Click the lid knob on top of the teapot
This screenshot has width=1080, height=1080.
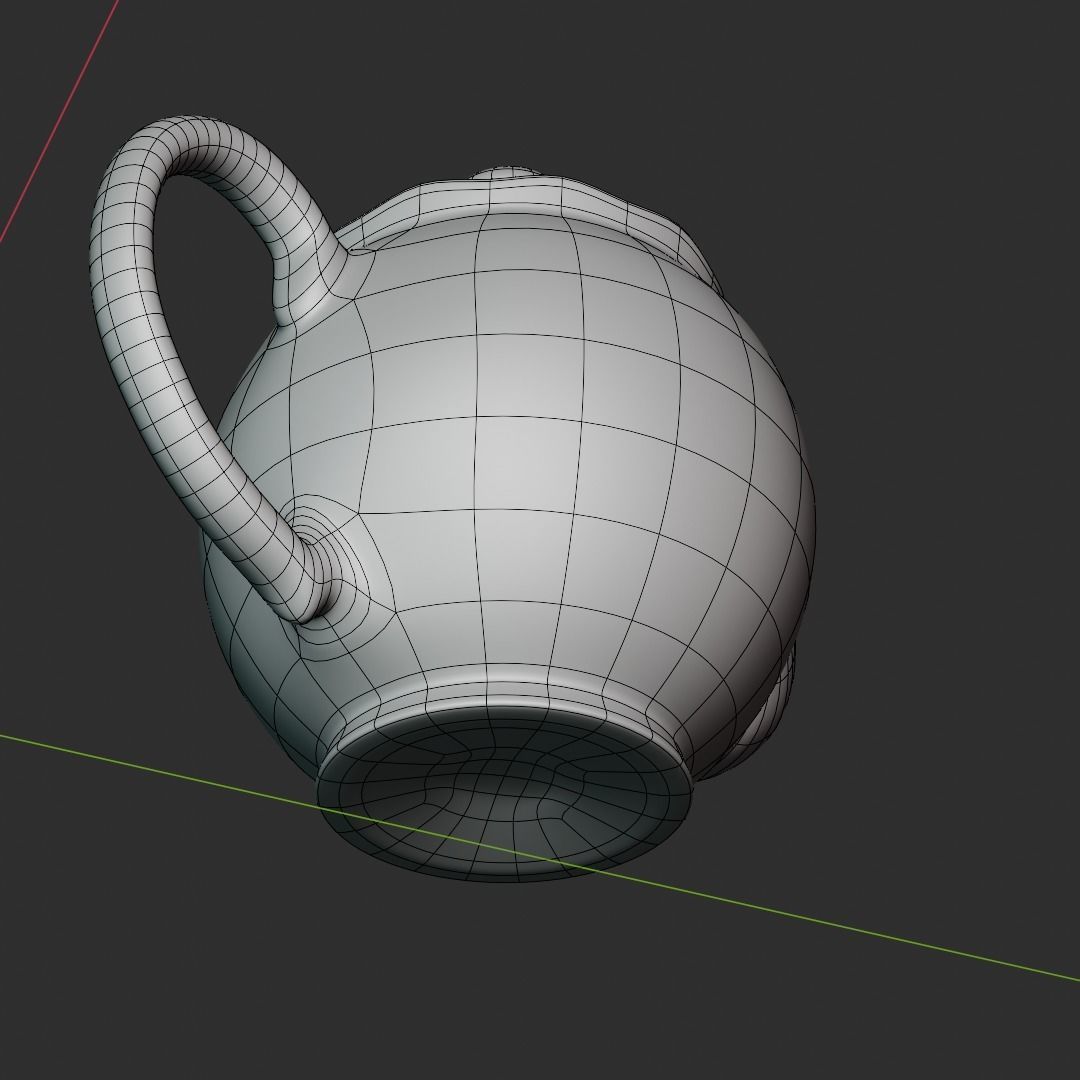click(x=508, y=172)
